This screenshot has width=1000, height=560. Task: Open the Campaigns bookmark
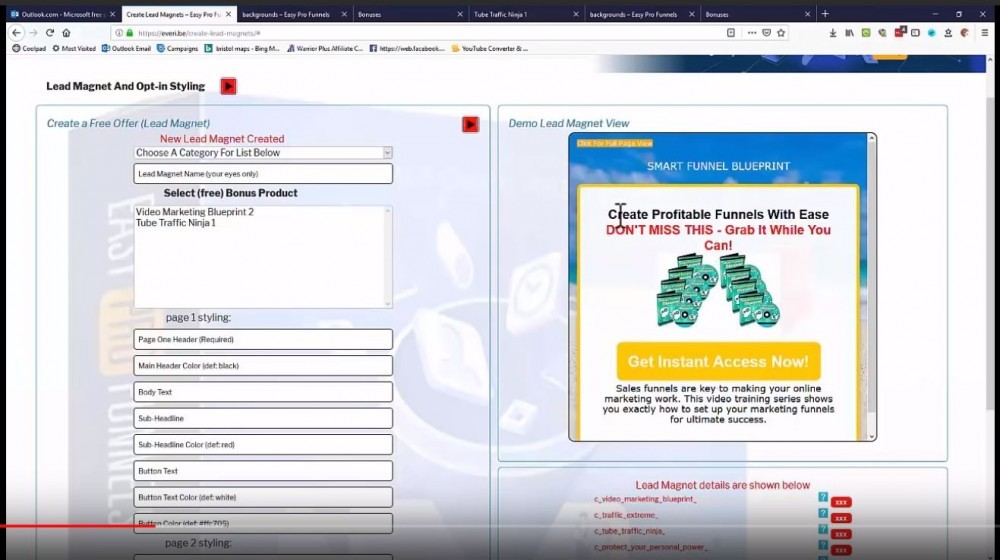pos(177,48)
